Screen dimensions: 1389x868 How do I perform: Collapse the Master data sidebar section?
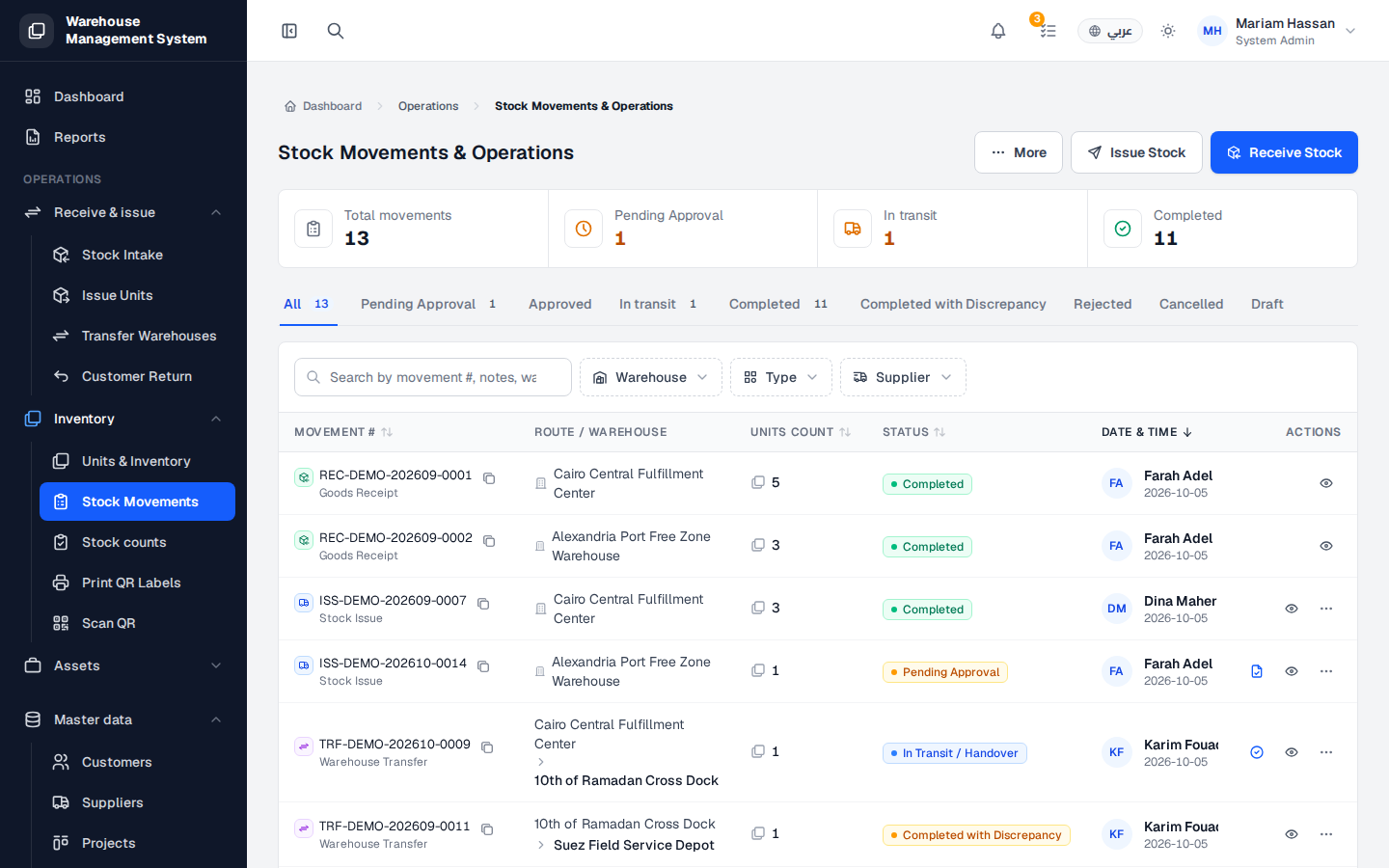(123, 719)
